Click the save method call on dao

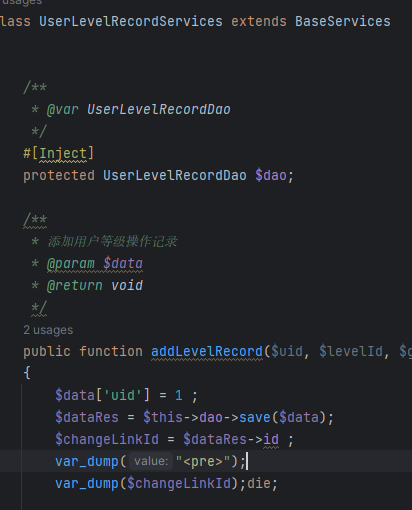pyautogui.click(x=255, y=417)
